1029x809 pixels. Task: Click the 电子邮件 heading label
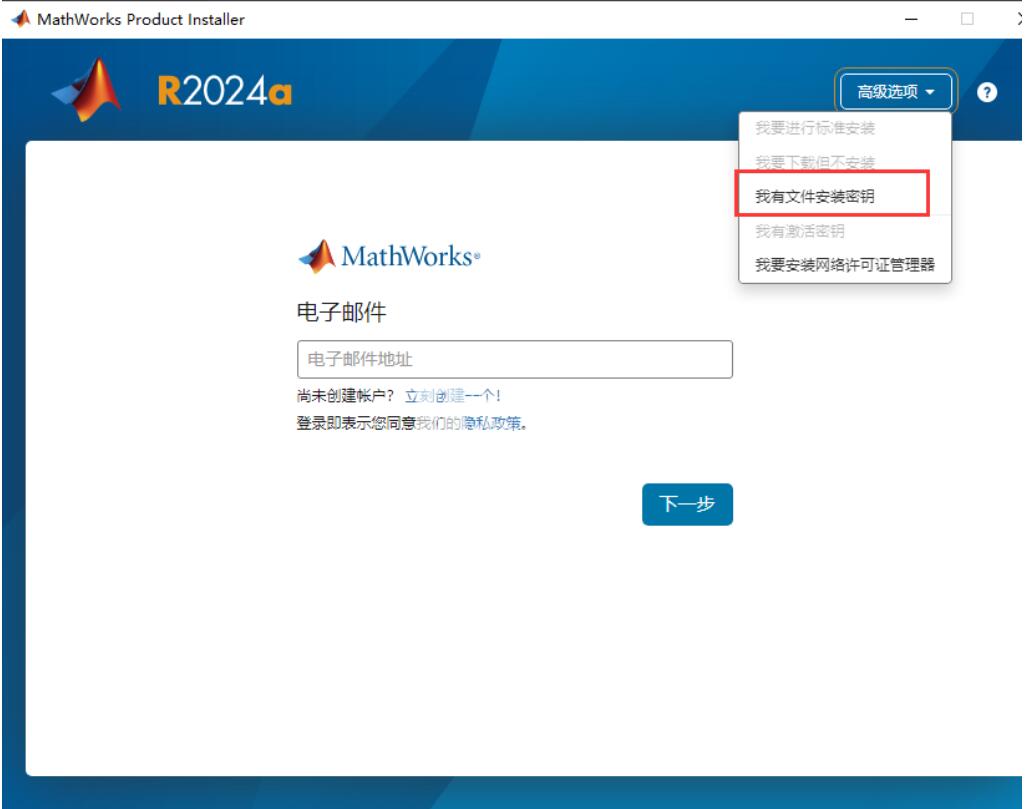(341, 312)
